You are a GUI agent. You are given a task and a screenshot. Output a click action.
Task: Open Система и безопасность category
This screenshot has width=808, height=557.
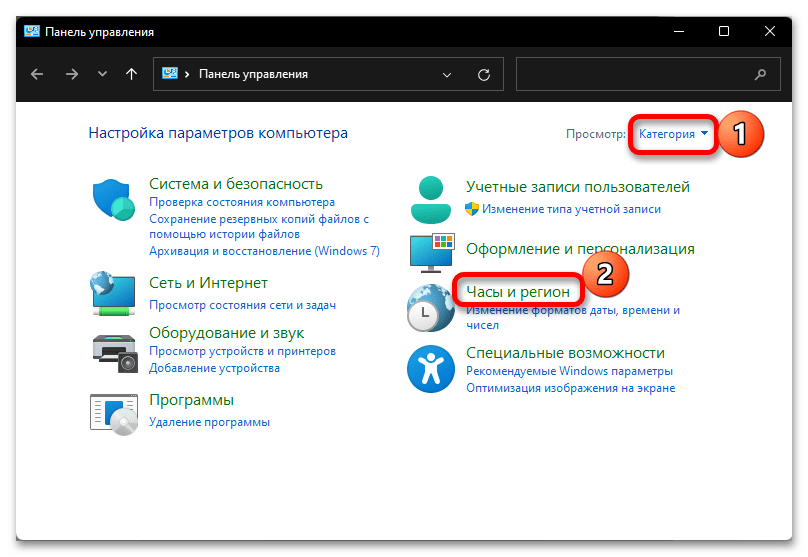pyautogui.click(x=235, y=184)
